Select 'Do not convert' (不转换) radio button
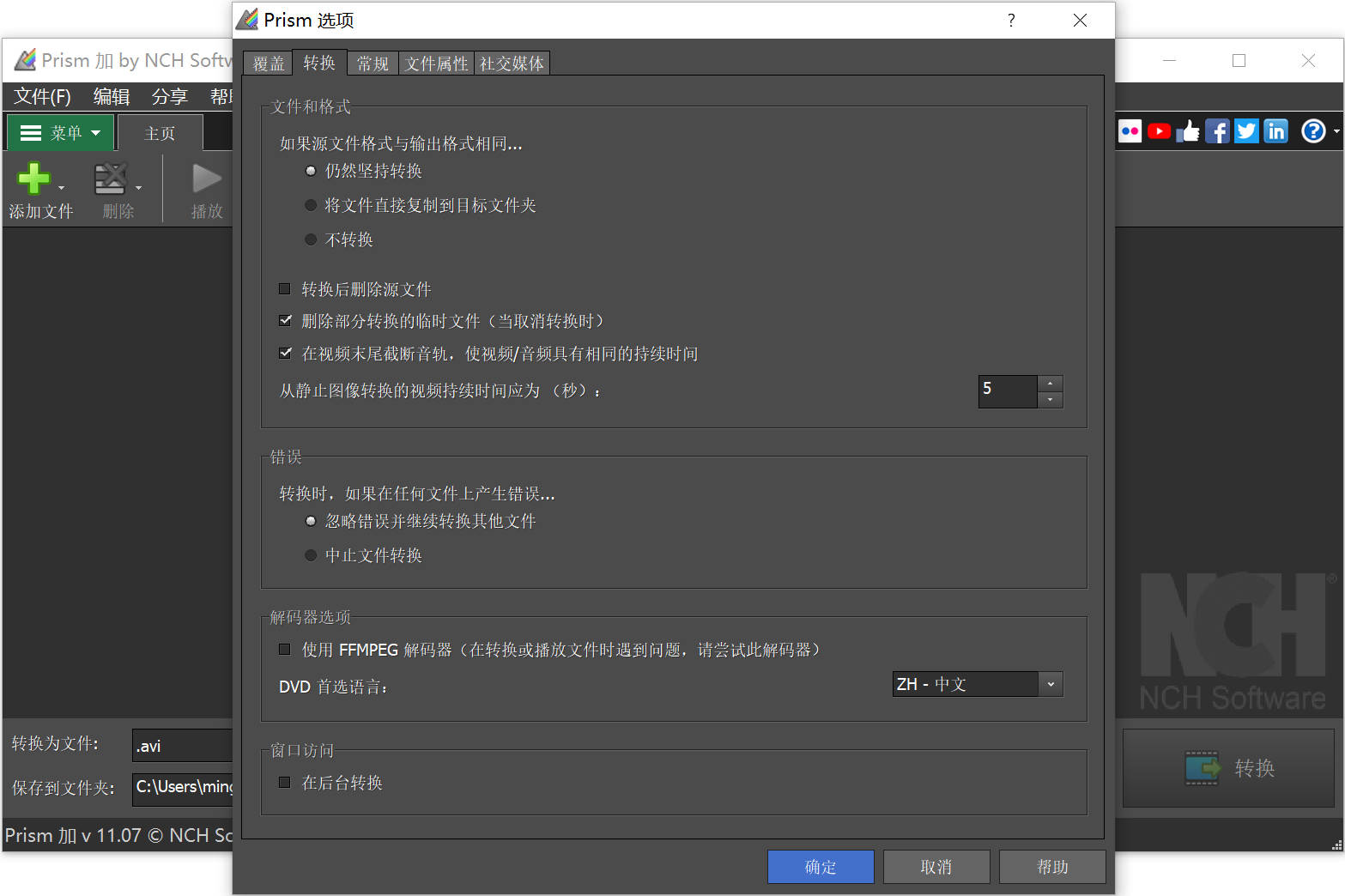Viewport: 1345px width, 896px height. pyautogui.click(x=311, y=239)
